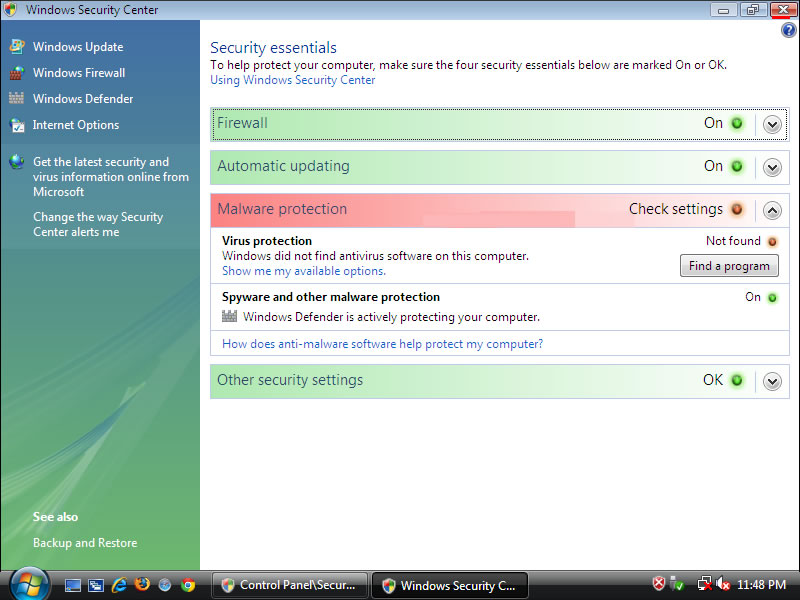The height and width of the screenshot is (600, 800).
Task: Collapse the Malware protection section
Action: coord(771,210)
